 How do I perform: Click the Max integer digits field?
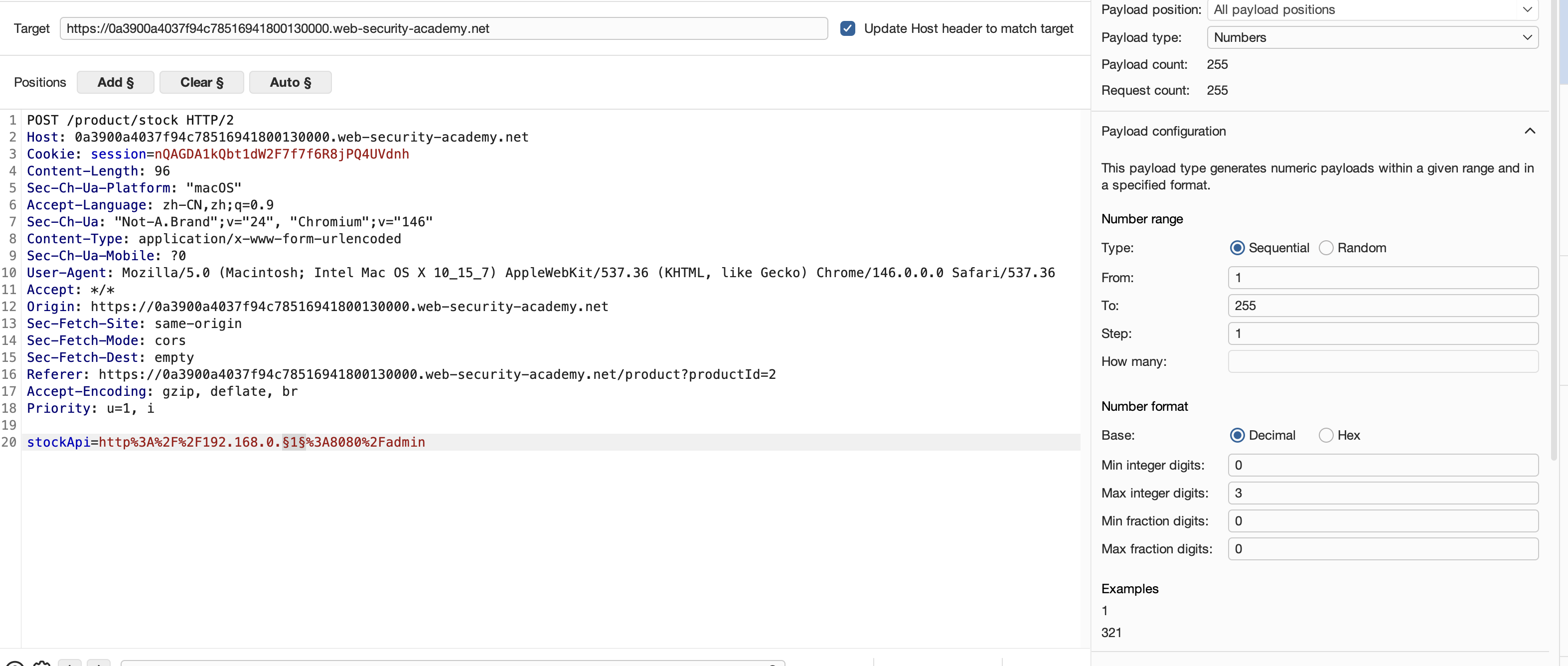(1383, 493)
